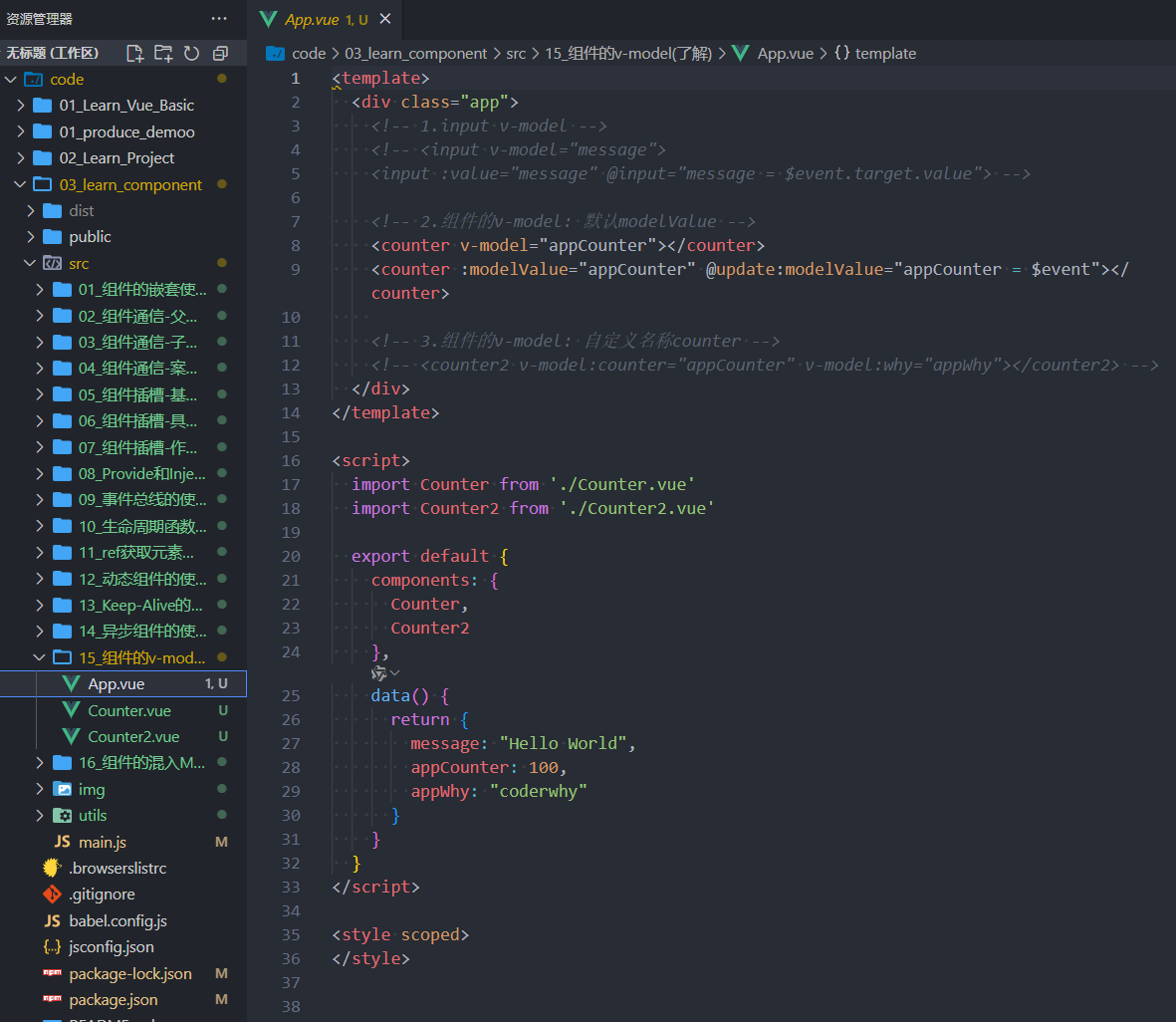Click the src folder code icon
Viewport: 1176px width, 1022px height.
pyautogui.click(x=53, y=263)
